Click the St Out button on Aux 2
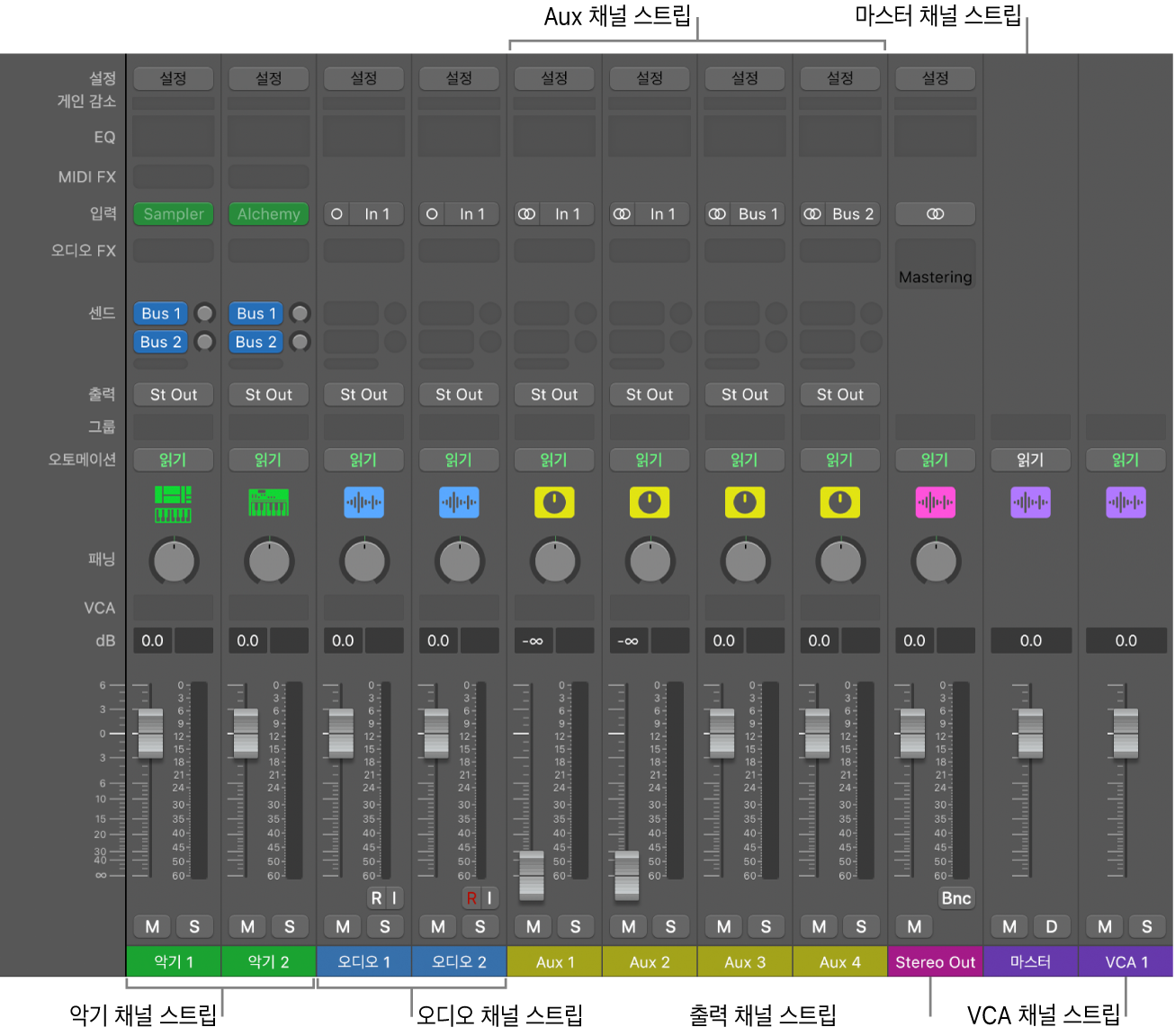Image resolution: width=1175 pixels, height=1036 pixels. point(650,394)
